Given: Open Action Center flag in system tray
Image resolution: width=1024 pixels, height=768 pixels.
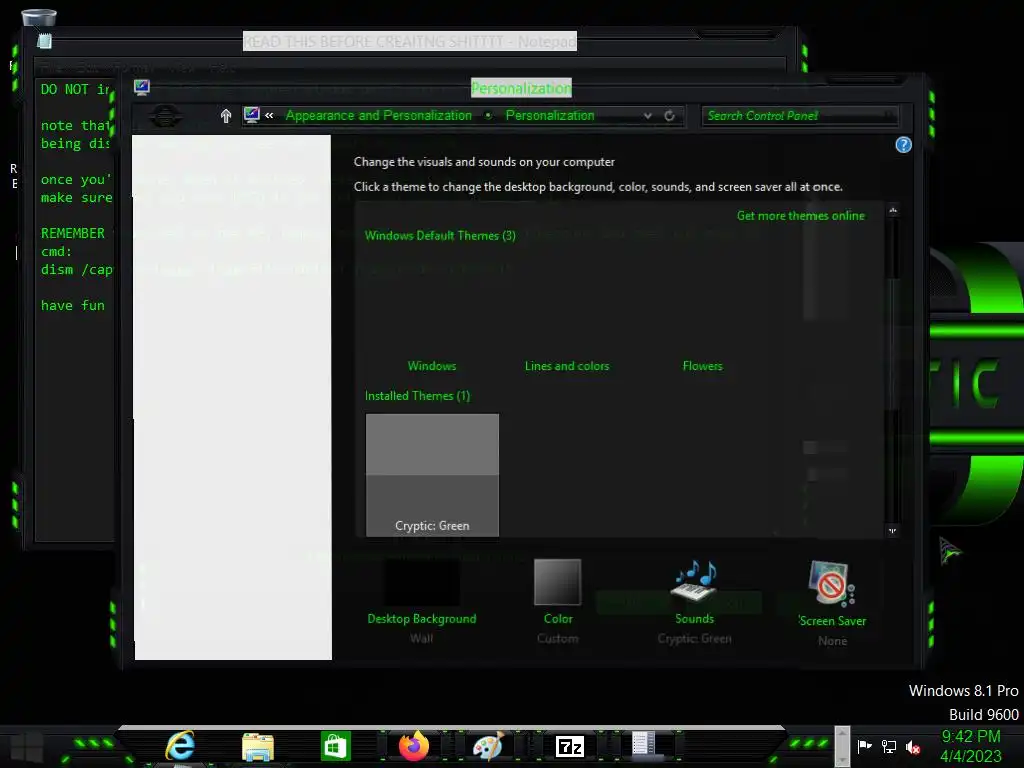Looking at the screenshot, I should 865,746.
